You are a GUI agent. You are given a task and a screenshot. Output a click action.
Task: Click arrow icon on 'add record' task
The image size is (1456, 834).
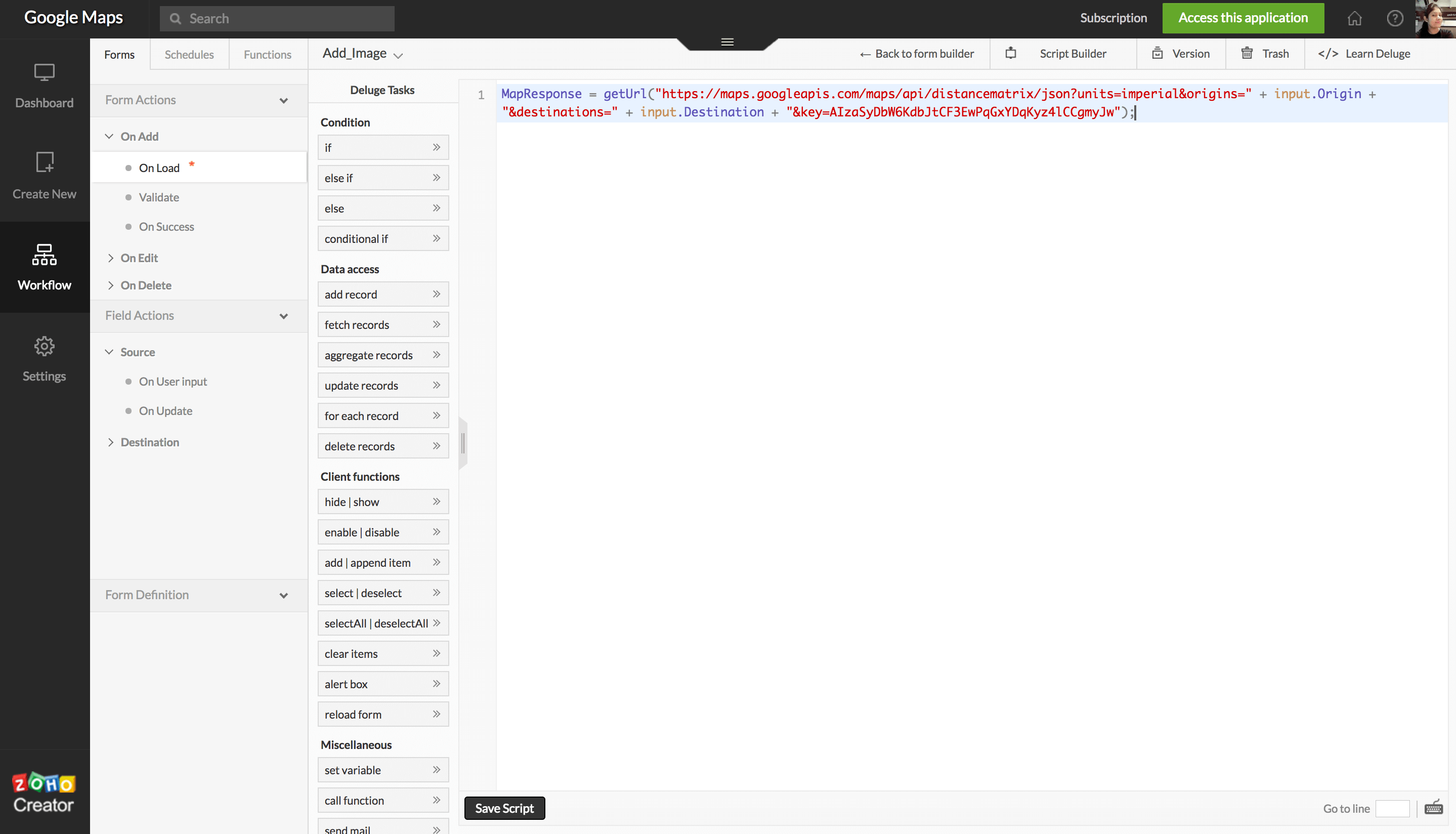pyautogui.click(x=436, y=294)
